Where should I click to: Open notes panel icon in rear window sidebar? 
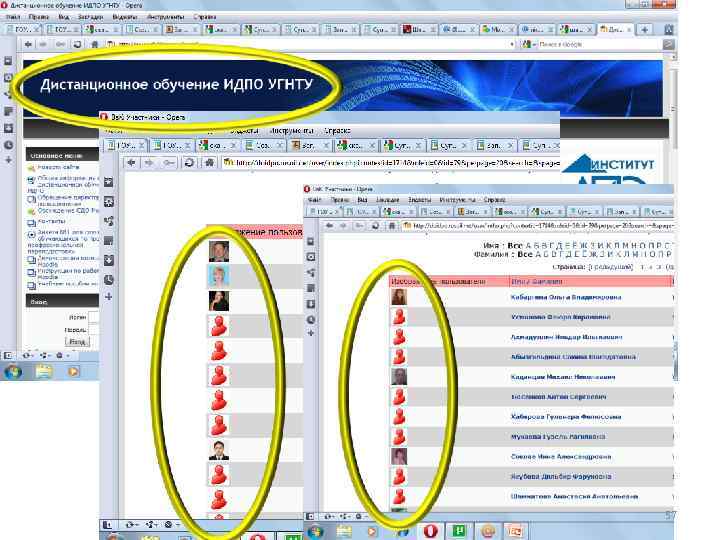click(9, 111)
